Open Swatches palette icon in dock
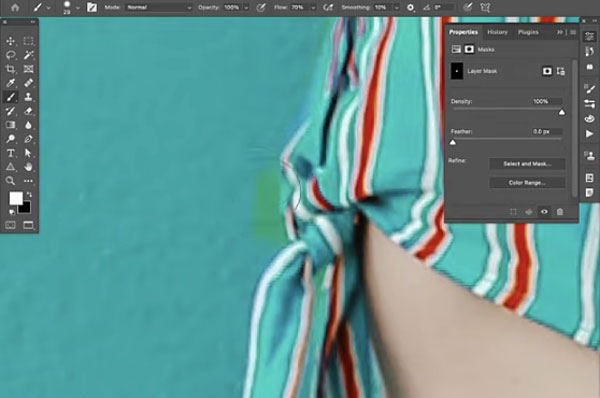Viewport: 600px width, 398px height. tap(589, 119)
